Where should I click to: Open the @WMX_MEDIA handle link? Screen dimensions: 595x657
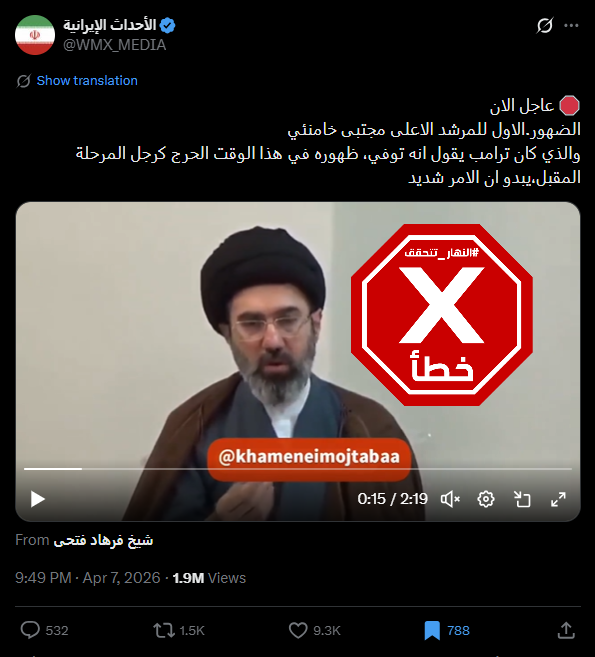pos(114,45)
